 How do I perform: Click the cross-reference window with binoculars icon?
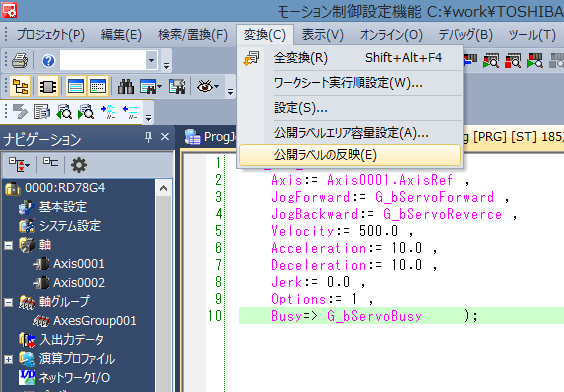click(x=148, y=87)
